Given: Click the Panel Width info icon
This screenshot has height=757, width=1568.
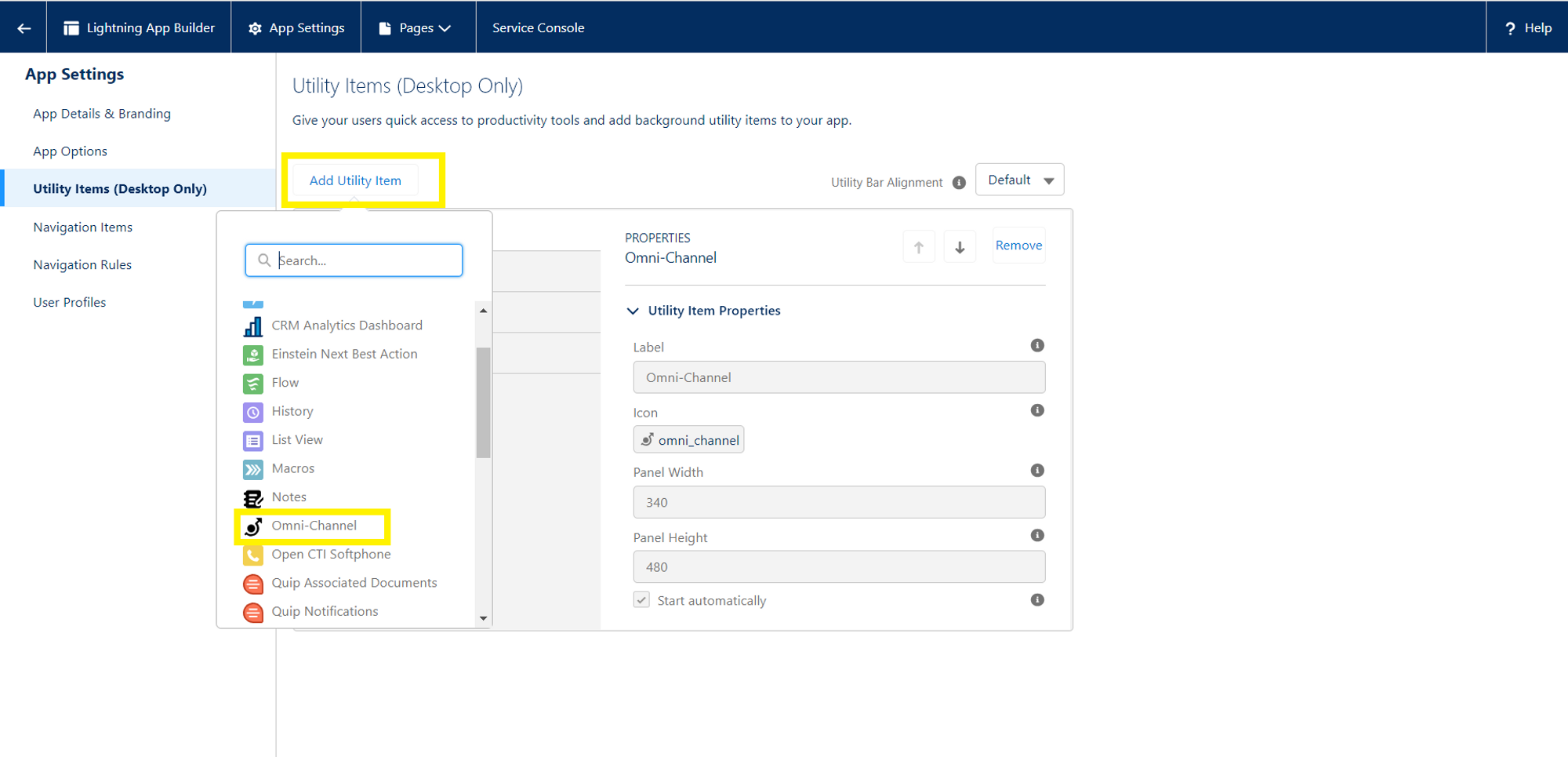Looking at the screenshot, I should coord(1037,470).
